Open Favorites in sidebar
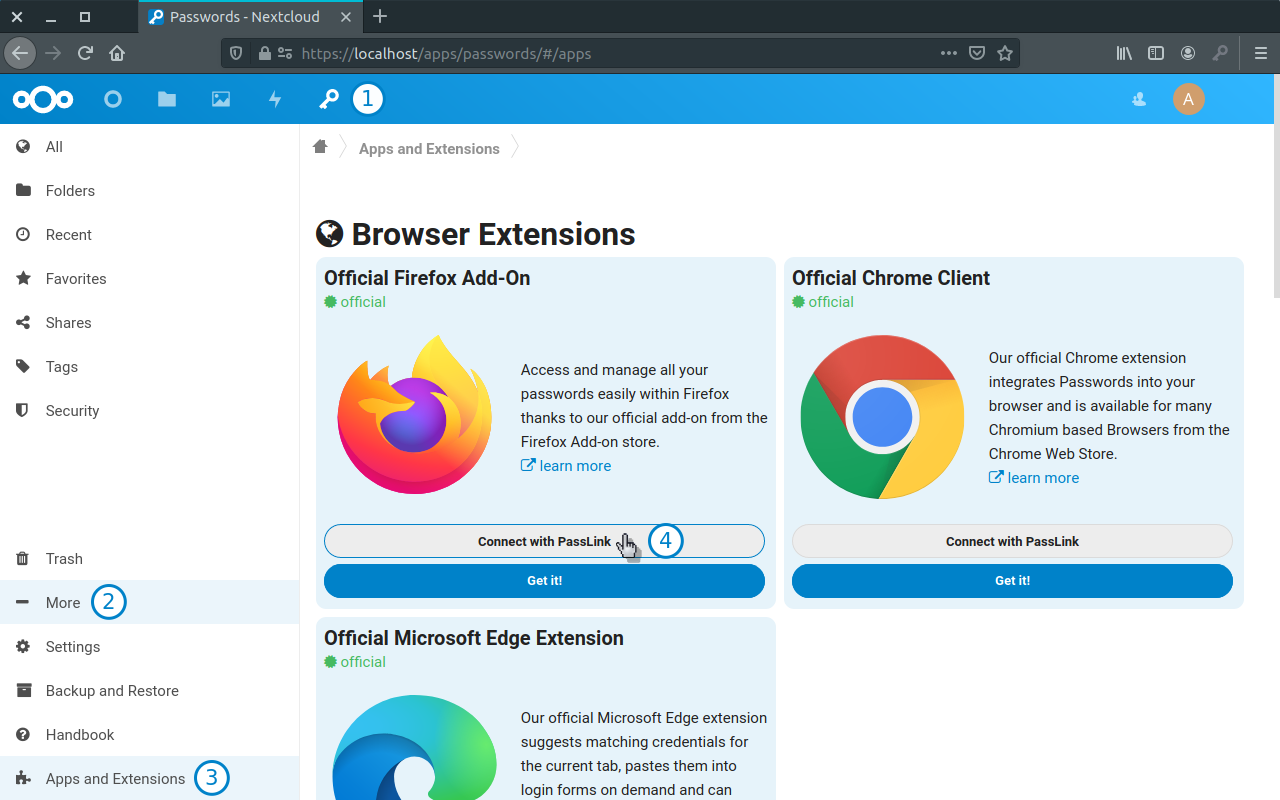1280x800 pixels. coord(150,279)
